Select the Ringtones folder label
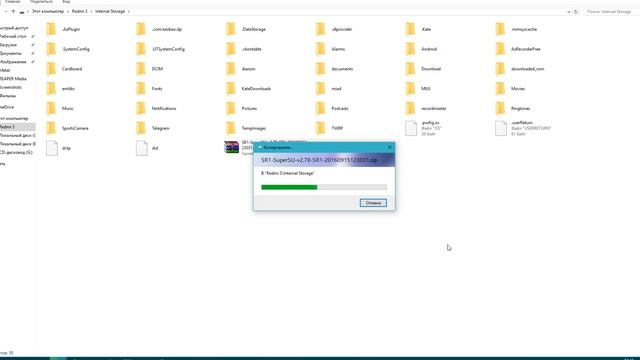640x360 pixels. [x=520, y=109]
